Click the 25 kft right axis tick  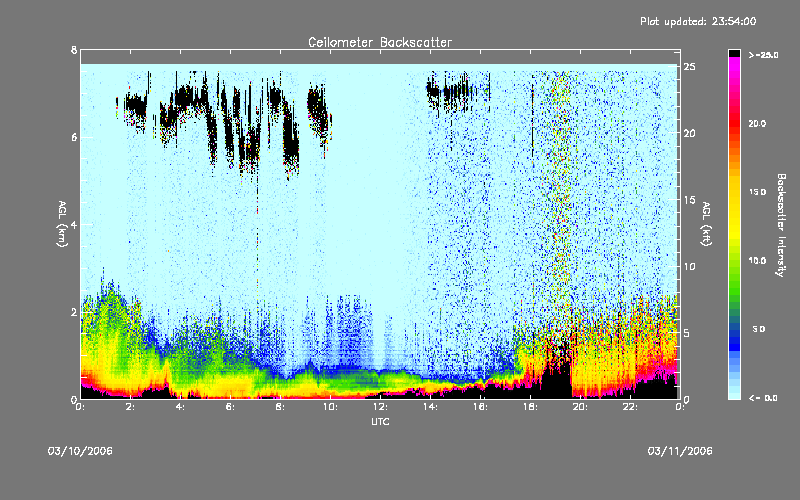point(689,67)
